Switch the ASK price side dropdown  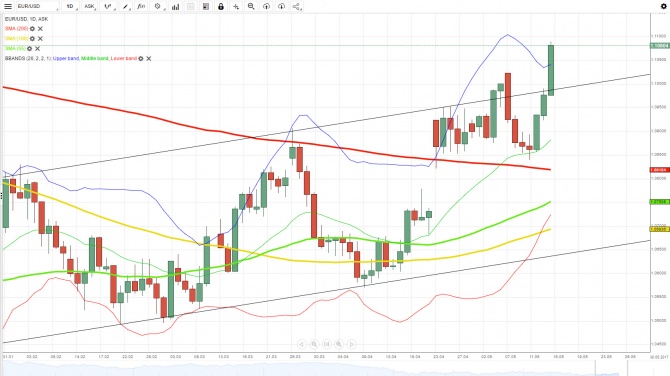click(x=89, y=6)
